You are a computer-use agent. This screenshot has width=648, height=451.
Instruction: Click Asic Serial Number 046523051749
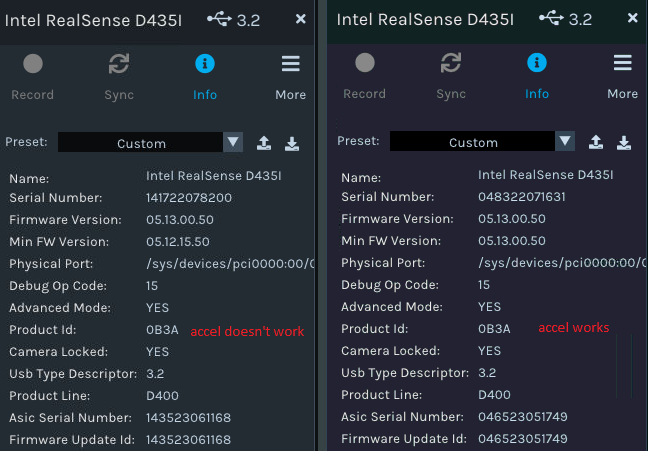click(x=523, y=417)
